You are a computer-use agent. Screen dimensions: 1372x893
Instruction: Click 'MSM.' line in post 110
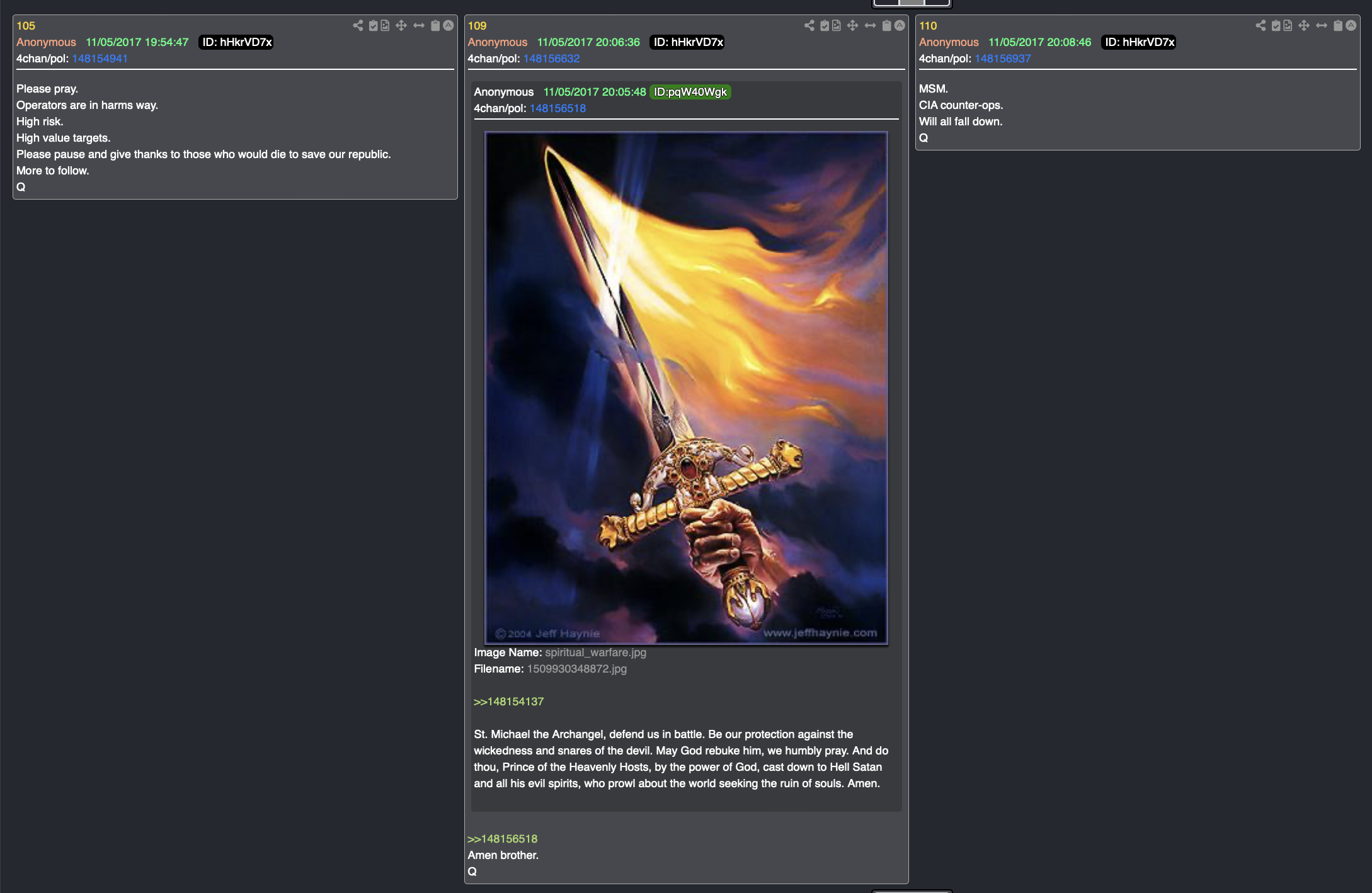[x=933, y=89]
